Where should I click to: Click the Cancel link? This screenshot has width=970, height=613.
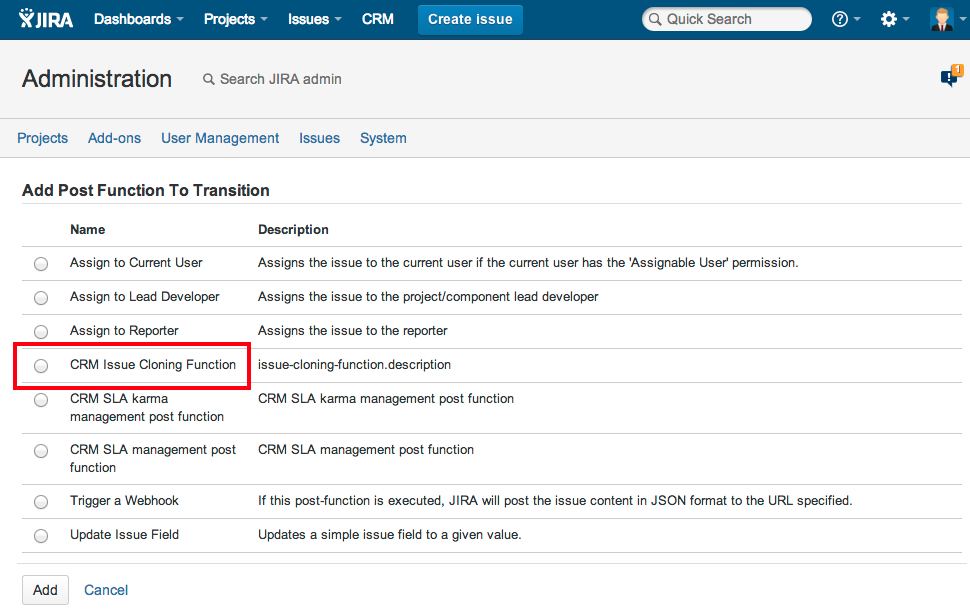coord(106,590)
